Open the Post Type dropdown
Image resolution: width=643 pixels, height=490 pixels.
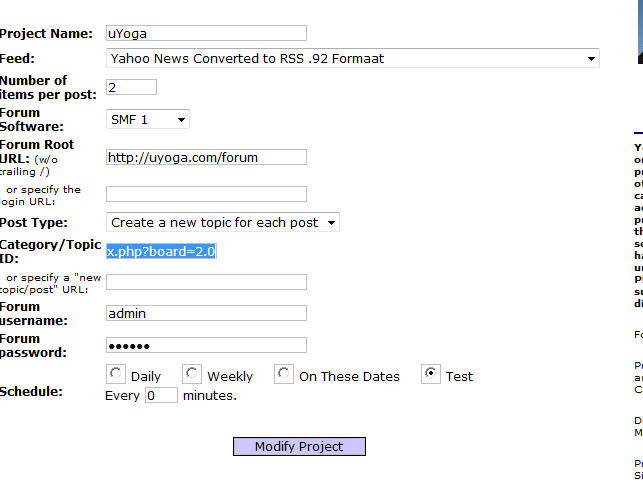pyautogui.click(x=222, y=223)
